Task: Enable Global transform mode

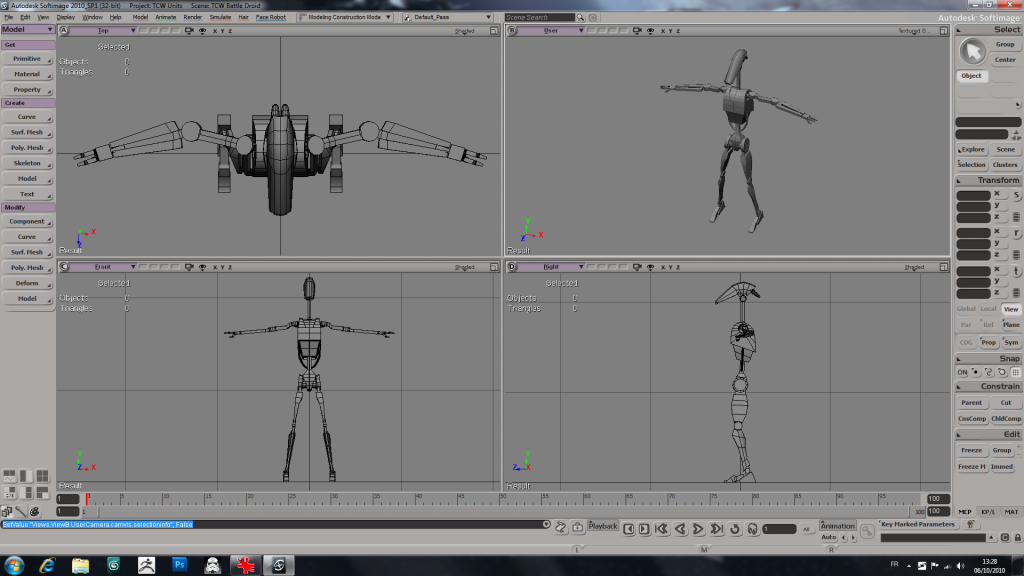Action: pyautogui.click(x=966, y=309)
